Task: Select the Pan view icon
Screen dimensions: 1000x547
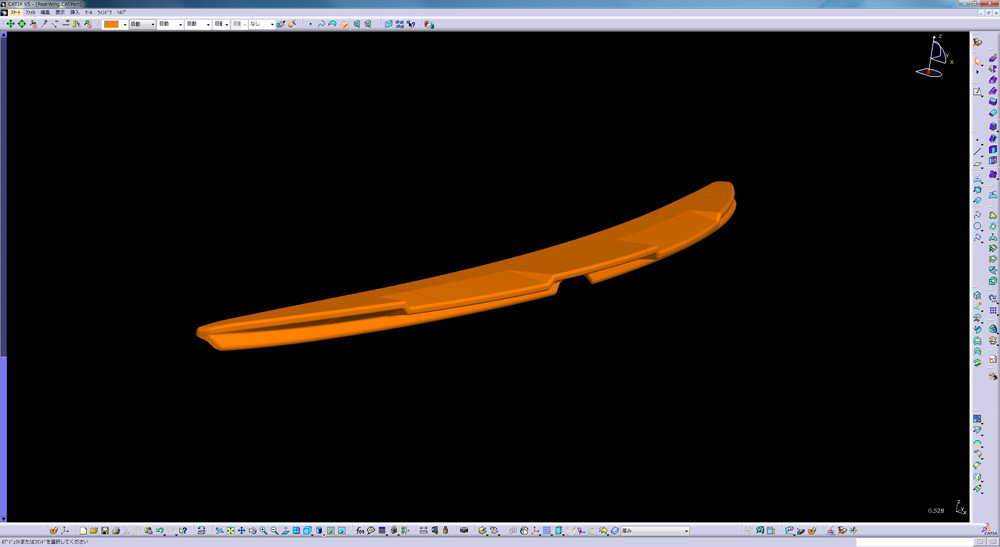Action: point(241,530)
